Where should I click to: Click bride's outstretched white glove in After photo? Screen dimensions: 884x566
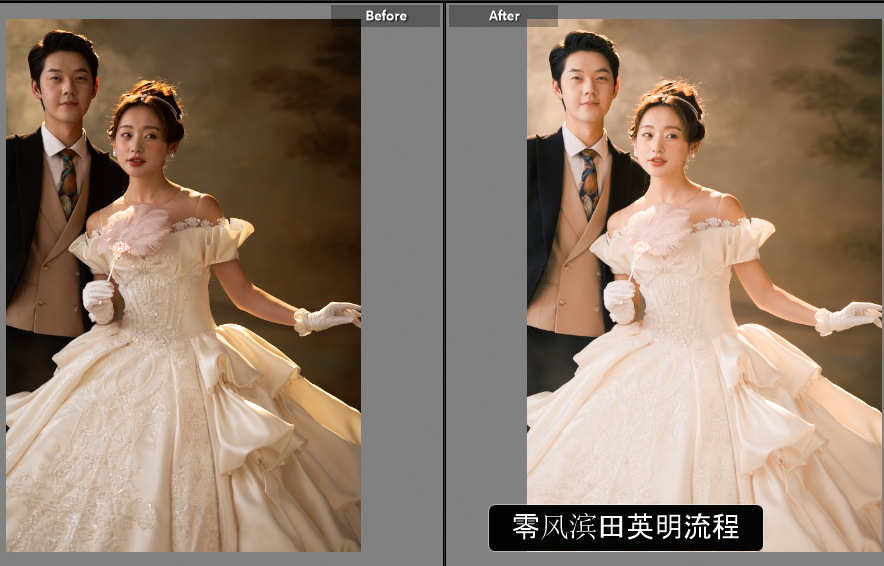[848, 318]
